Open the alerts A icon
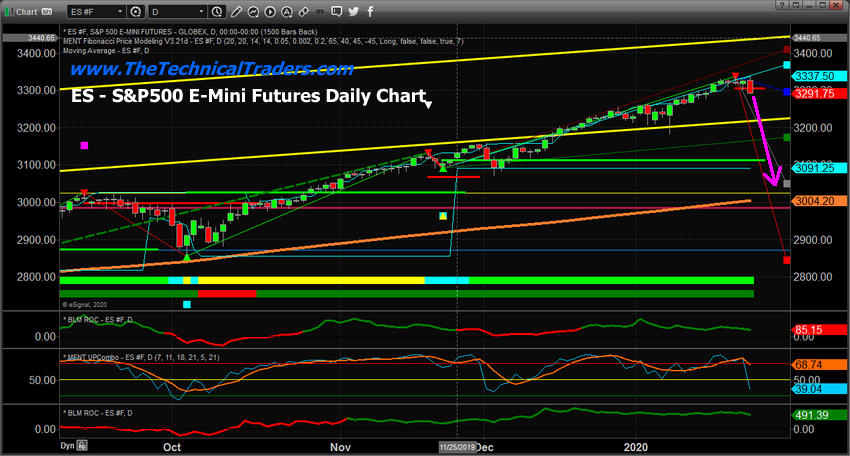The height and width of the screenshot is (456, 850). (x=287, y=11)
